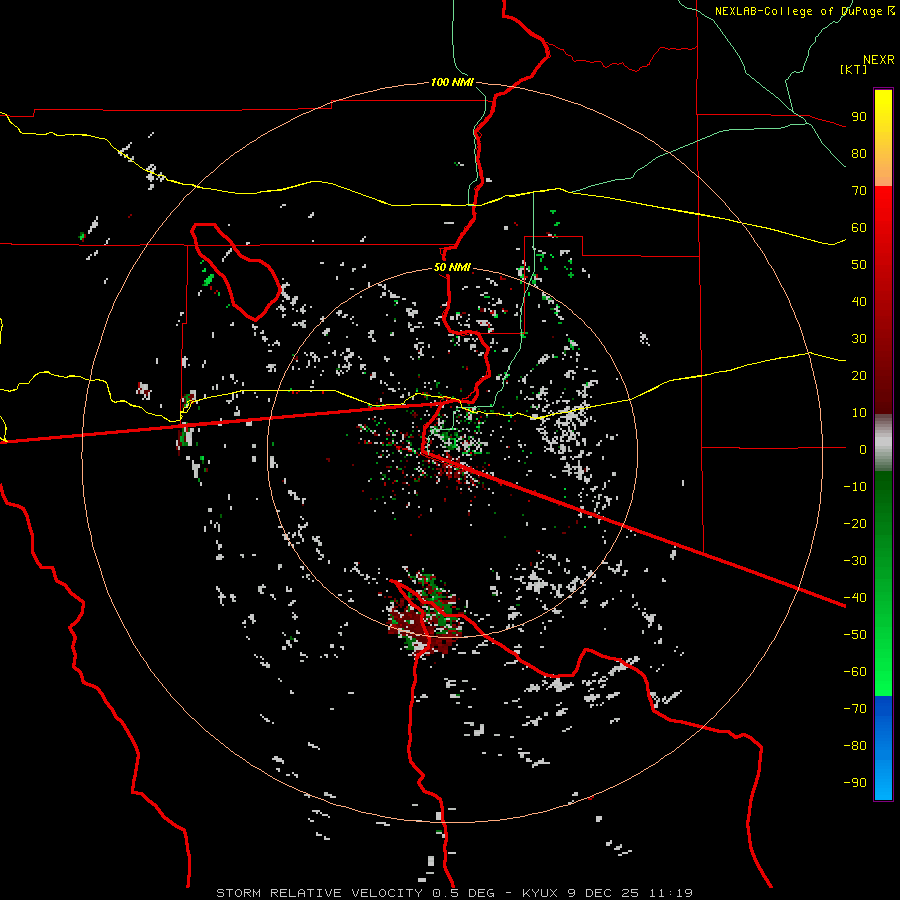This screenshot has height=900, width=900.
Task: Click the -60 value on the velocity scale
Action: (x=855, y=672)
